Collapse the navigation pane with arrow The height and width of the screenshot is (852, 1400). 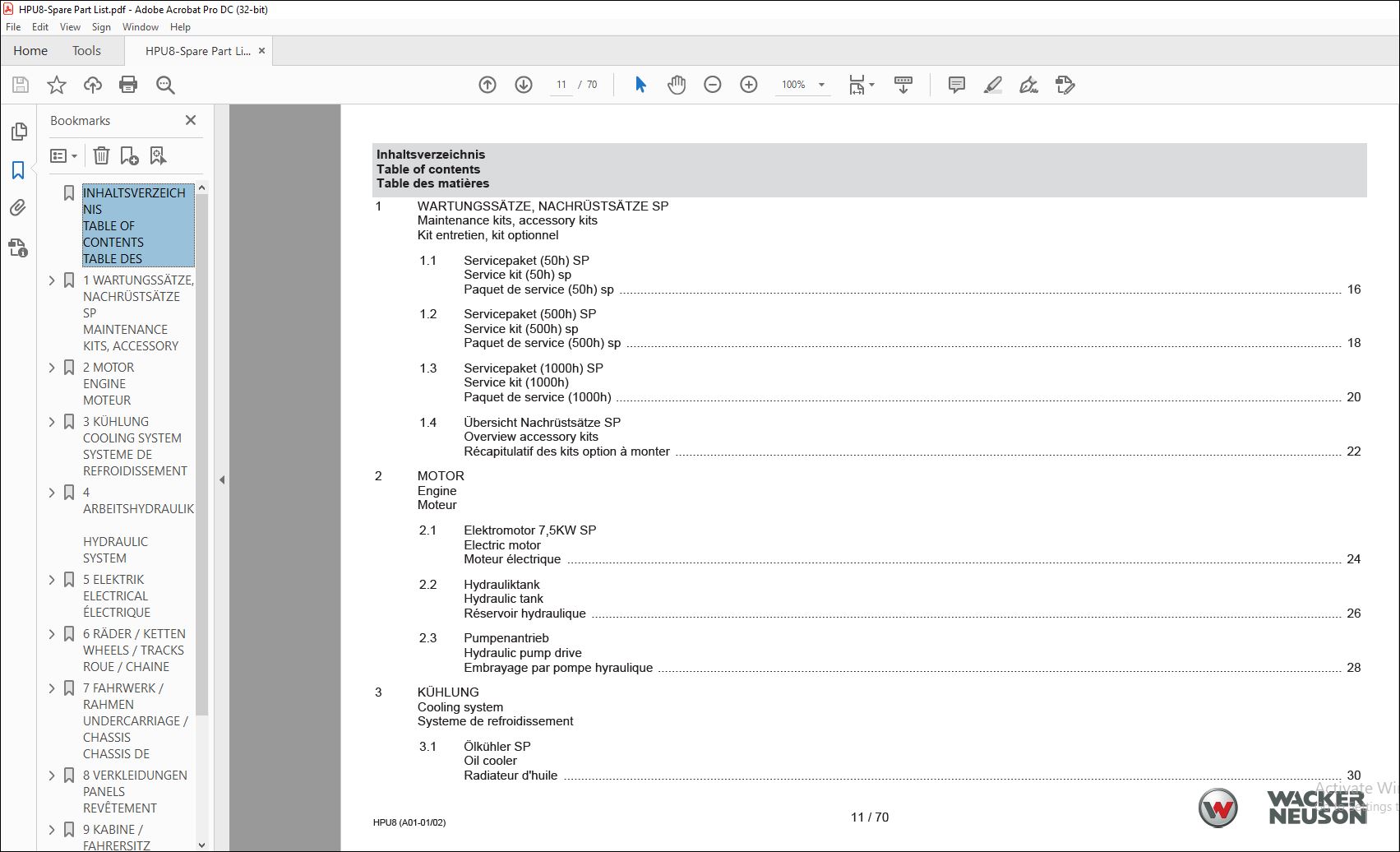coord(222,479)
